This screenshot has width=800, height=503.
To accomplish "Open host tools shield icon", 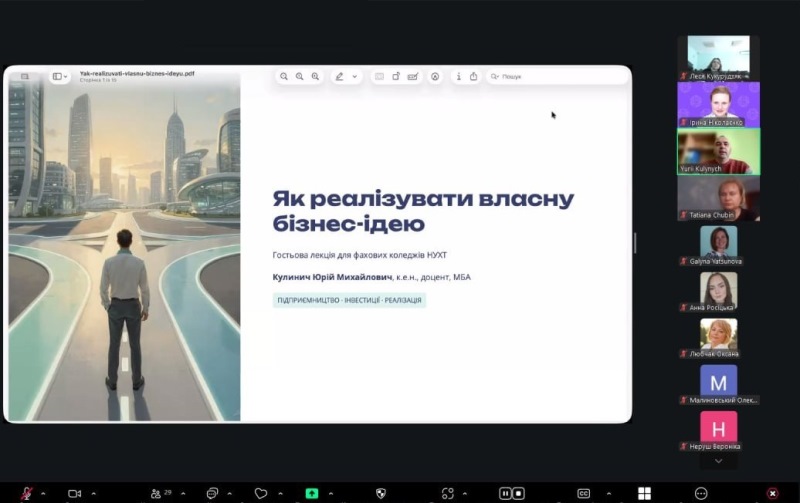I will pos(381,493).
